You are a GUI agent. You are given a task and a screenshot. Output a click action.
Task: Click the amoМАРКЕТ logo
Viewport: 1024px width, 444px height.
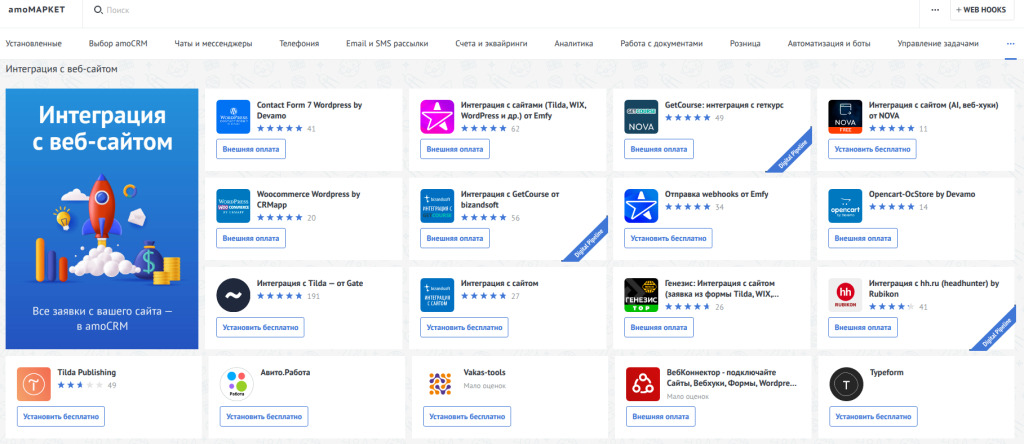coord(37,10)
